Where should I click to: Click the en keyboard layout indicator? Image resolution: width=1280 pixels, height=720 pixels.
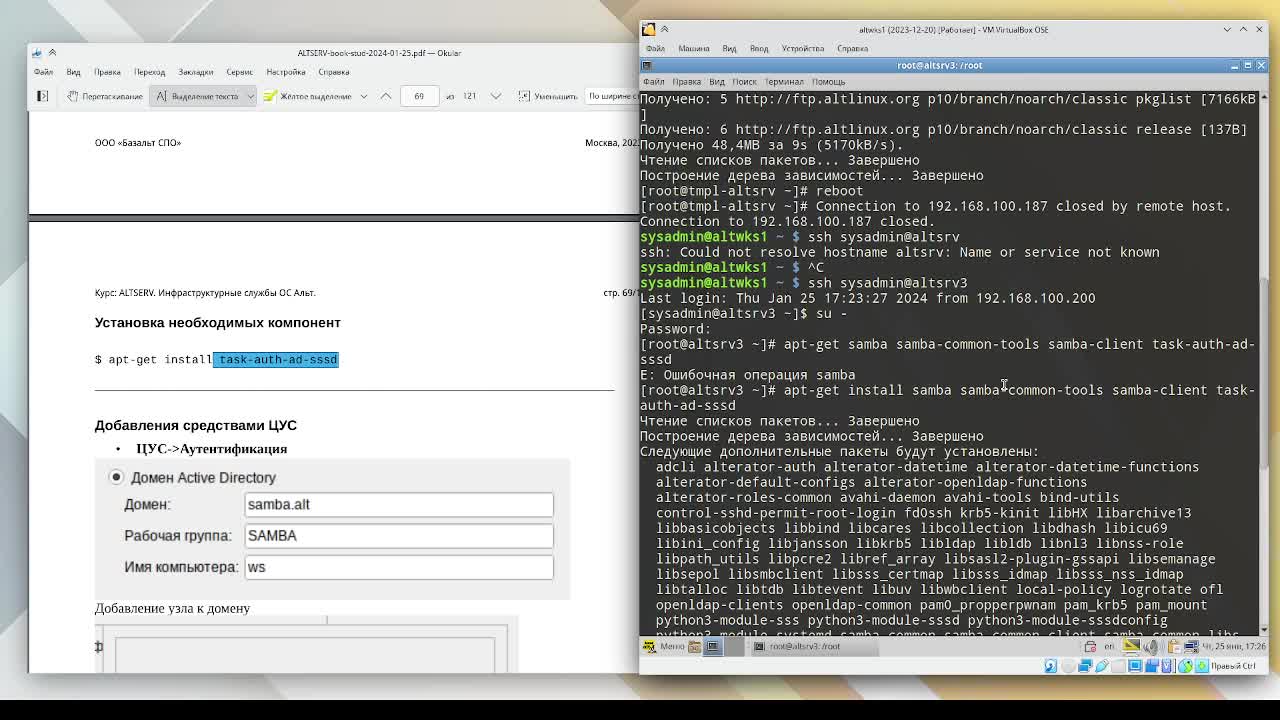click(1109, 646)
